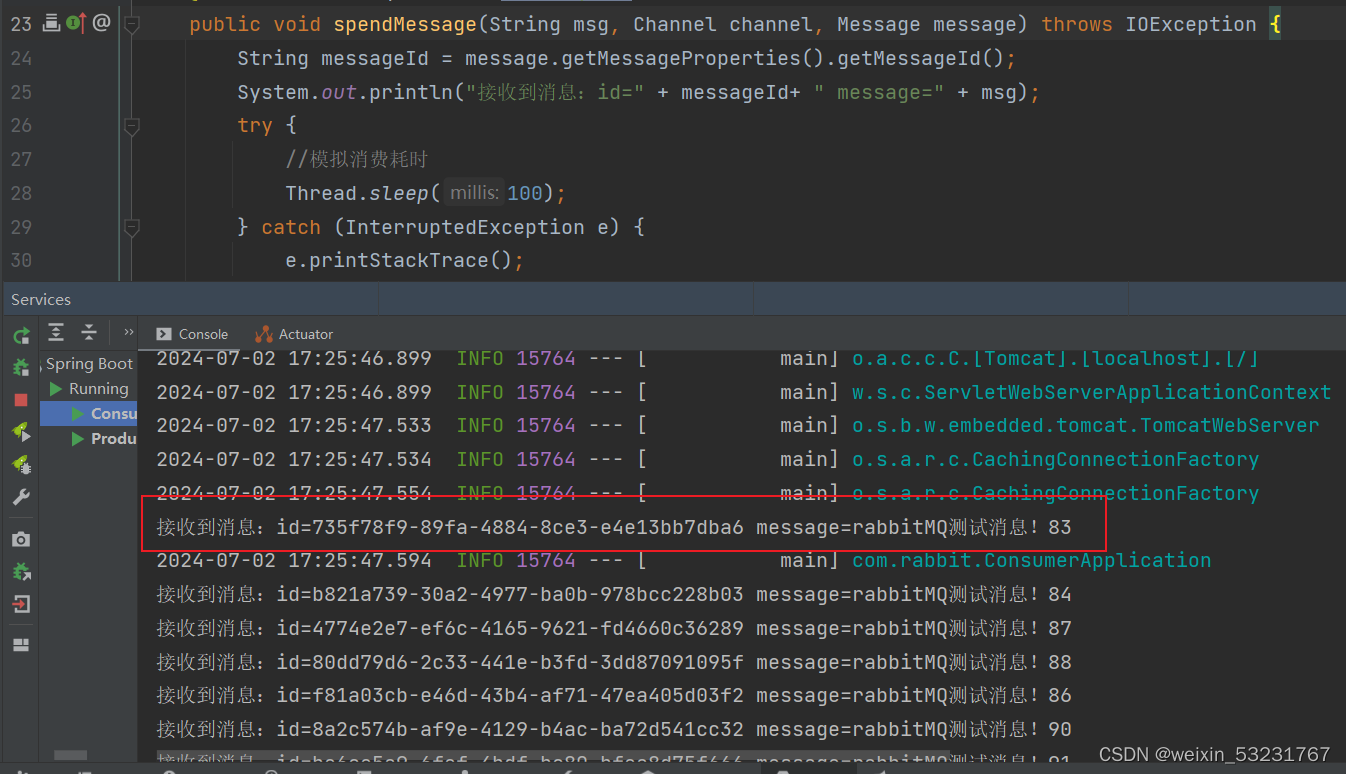Collapse all services with the collapse-all icon
Screen dimensions: 1346x774
point(89,332)
